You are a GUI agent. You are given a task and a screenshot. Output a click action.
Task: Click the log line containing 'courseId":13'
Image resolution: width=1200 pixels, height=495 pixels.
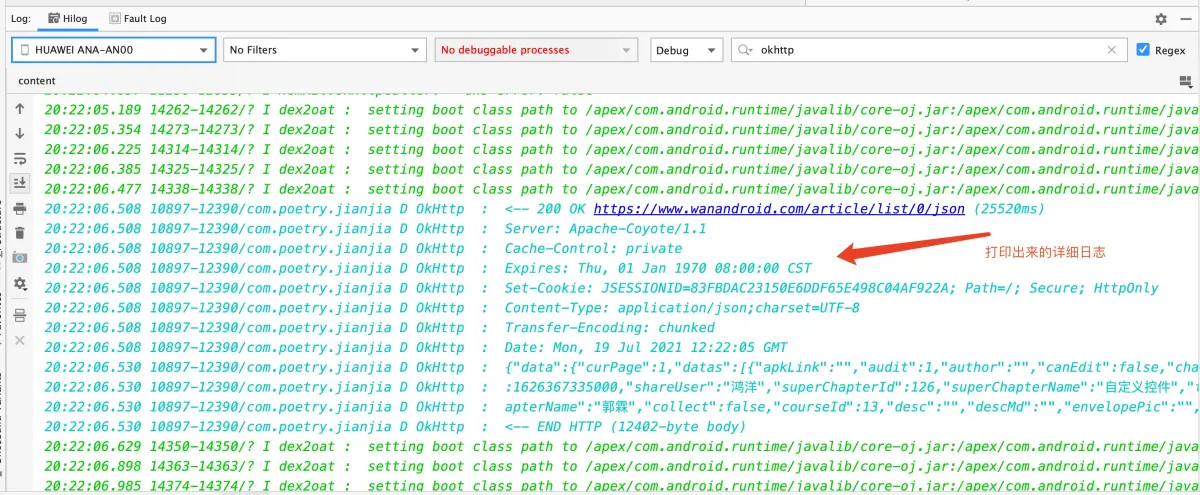[x=620, y=407]
